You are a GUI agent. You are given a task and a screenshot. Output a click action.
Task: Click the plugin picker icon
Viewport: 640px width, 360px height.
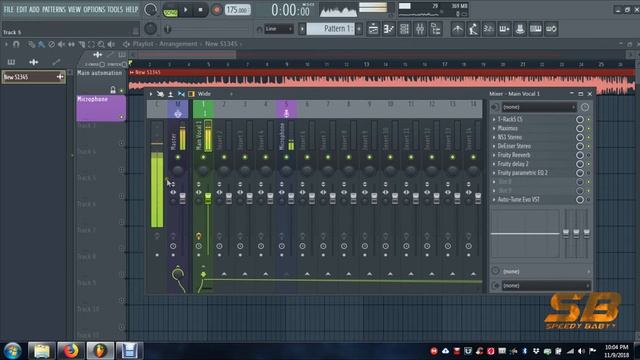coord(520,29)
